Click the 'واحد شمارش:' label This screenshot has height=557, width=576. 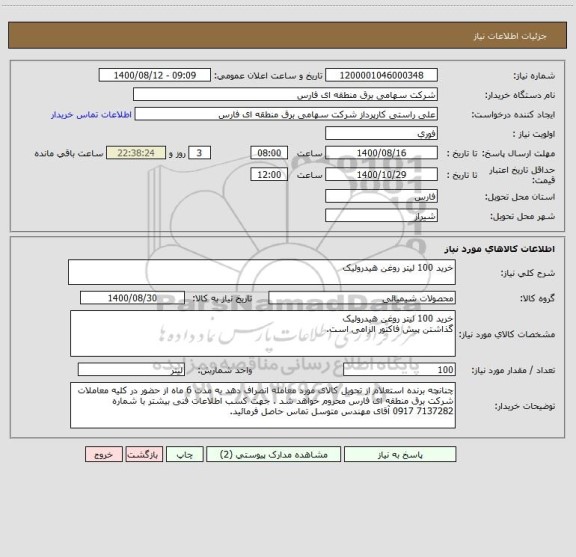225,370
